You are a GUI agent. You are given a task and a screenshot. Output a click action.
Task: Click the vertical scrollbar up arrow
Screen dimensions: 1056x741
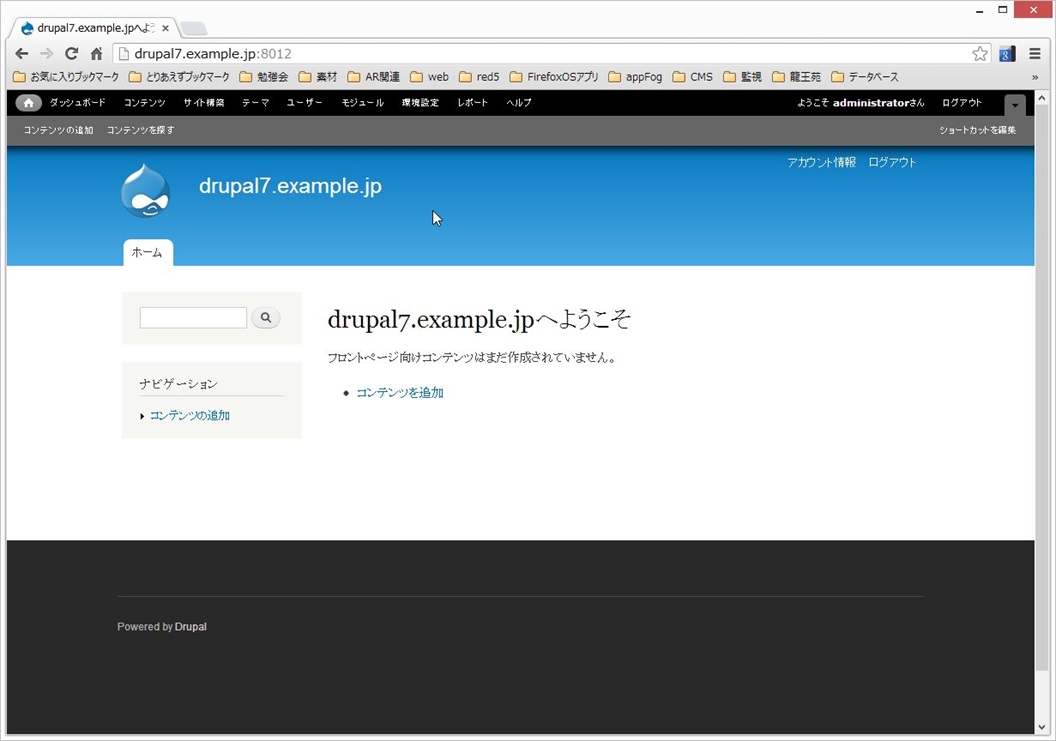pyautogui.click(x=1042, y=98)
